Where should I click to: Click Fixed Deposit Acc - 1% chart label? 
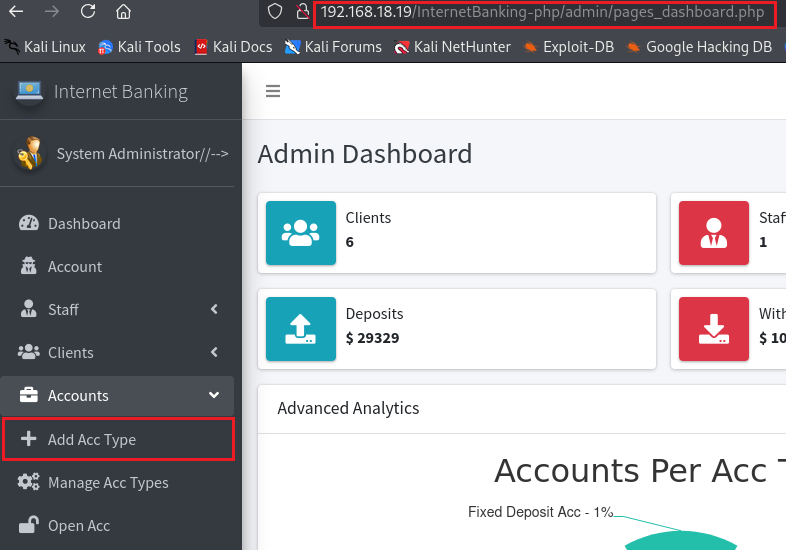(x=540, y=512)
